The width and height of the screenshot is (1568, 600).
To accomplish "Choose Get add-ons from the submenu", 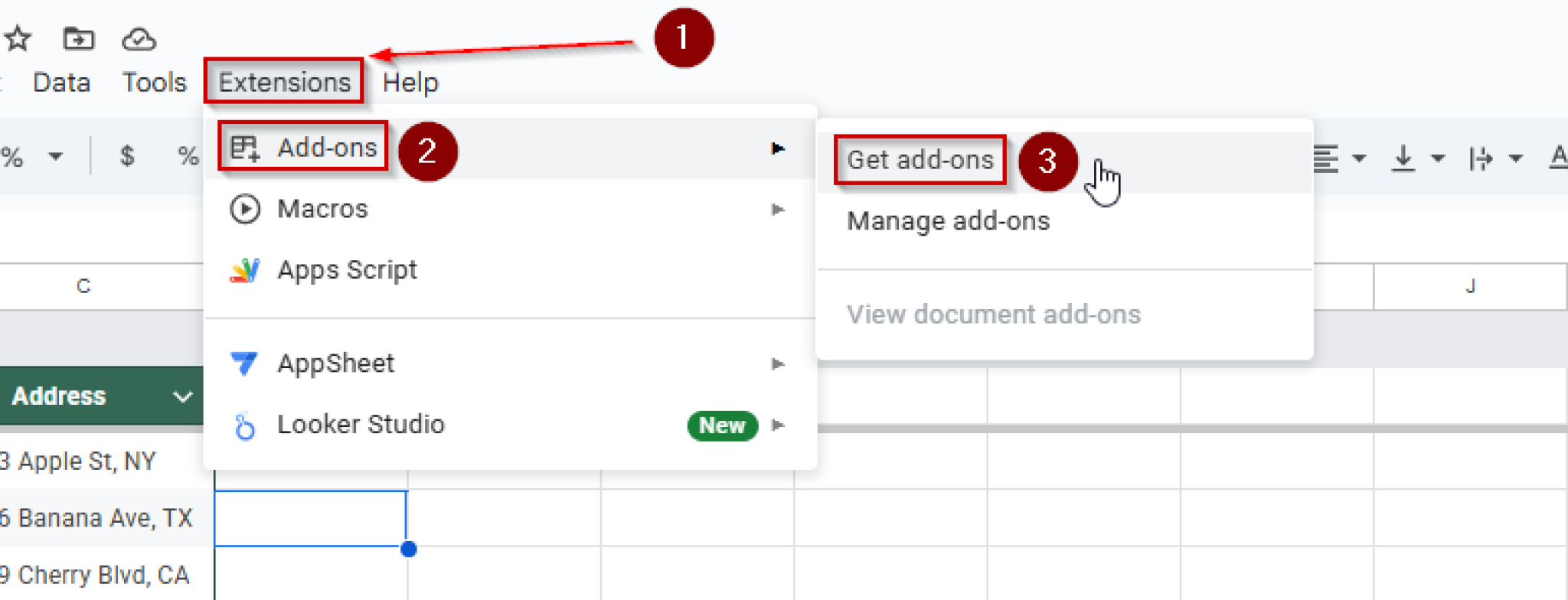I will tap(920, 160).
